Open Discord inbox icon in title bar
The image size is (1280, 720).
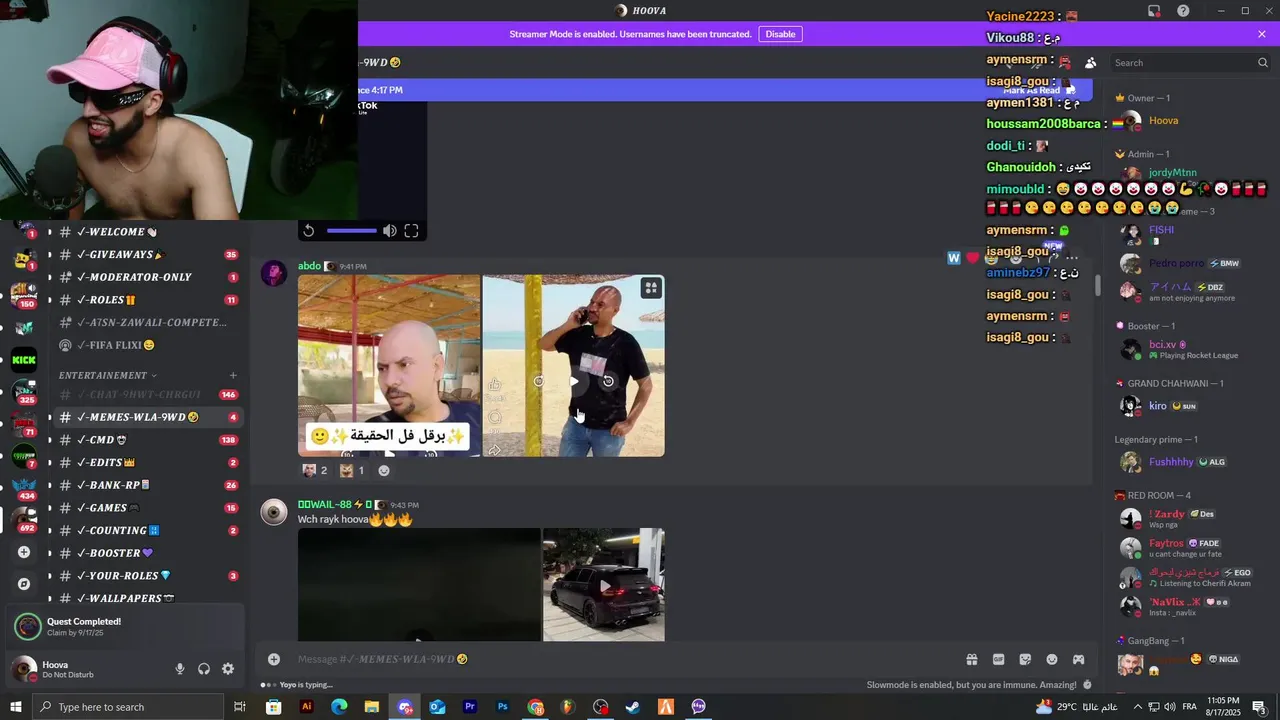pyautogui.click(x=1154, y=11)
